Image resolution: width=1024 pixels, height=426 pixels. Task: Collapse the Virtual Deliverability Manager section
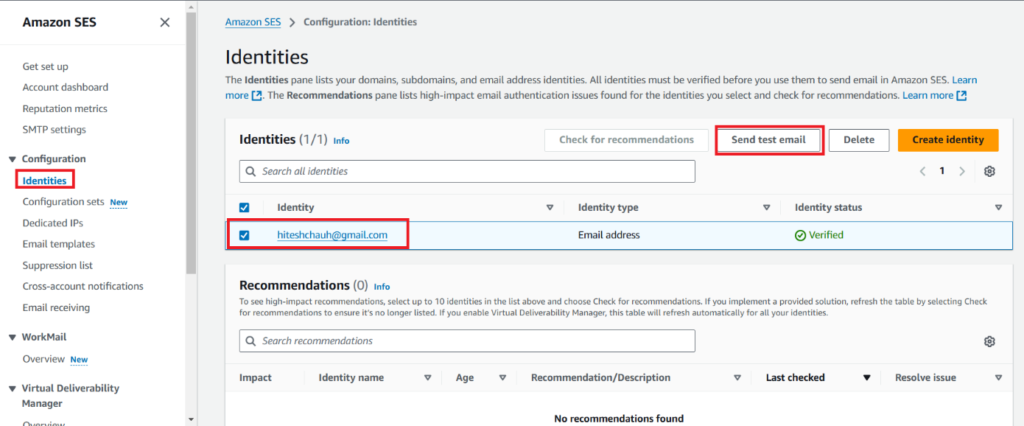pyautogui.click(x=12, y=387)
